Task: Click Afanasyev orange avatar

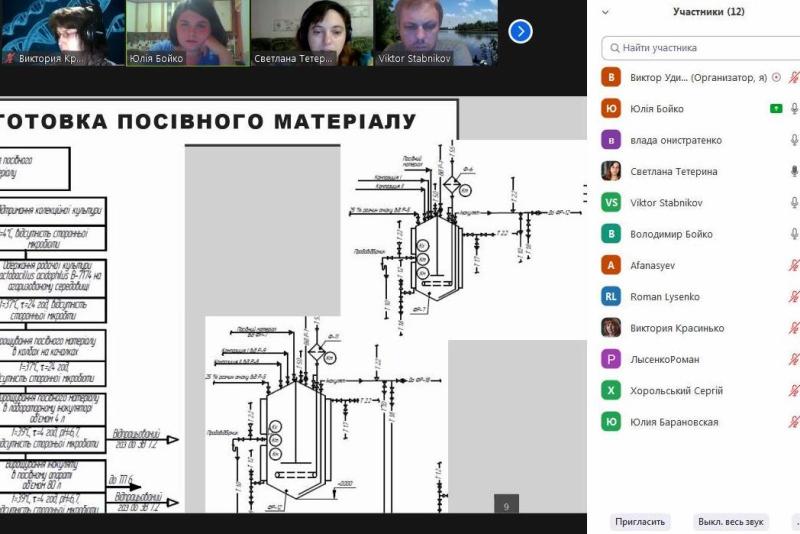Action: point(611,265)
